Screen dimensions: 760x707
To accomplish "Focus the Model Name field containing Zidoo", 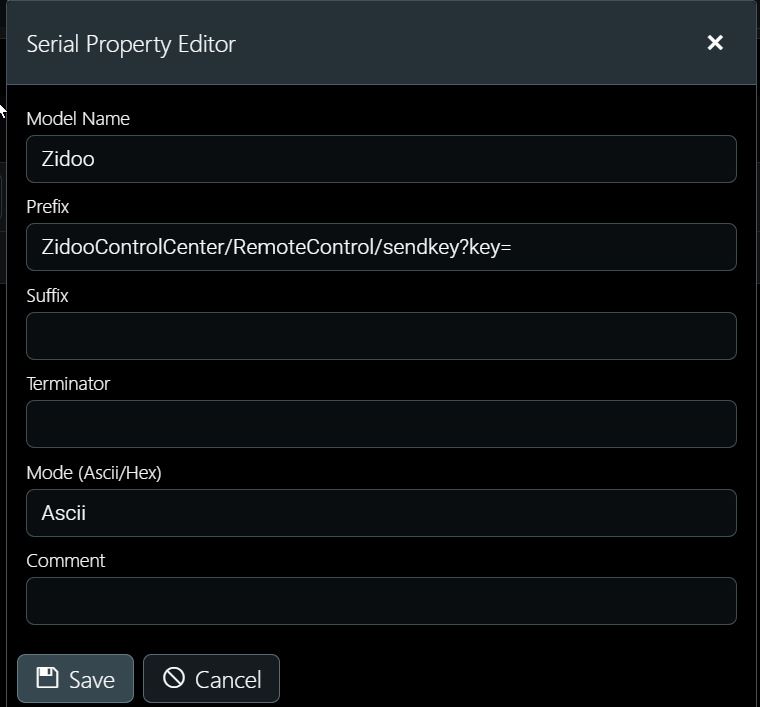I will (381, 159).
